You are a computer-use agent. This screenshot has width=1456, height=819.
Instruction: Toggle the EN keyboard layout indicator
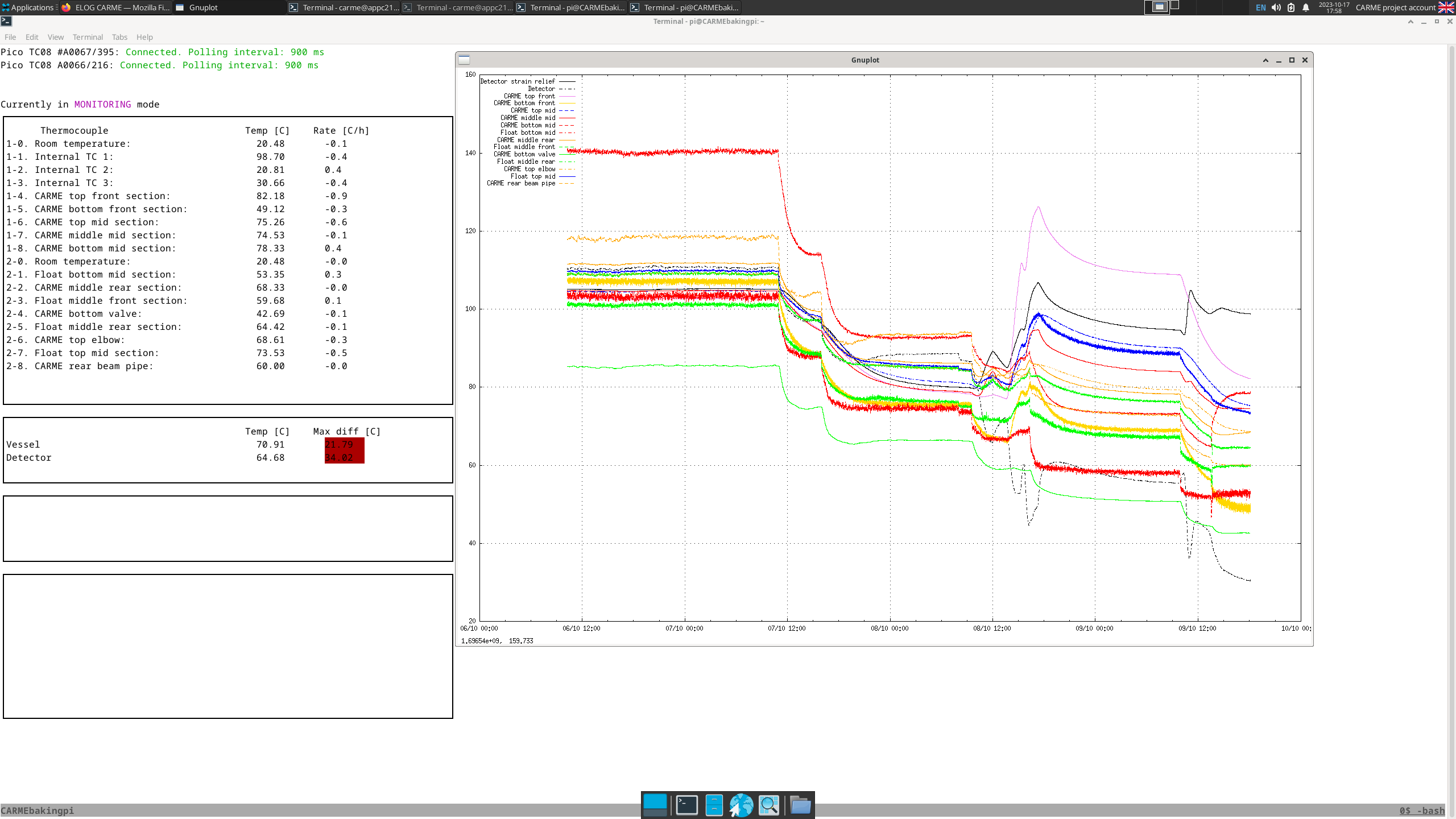[1261, 7]
